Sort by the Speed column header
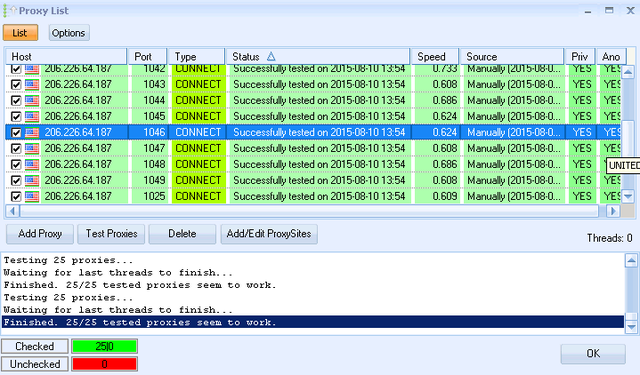This screenshot has height=375, width=640. click(434, 57)
